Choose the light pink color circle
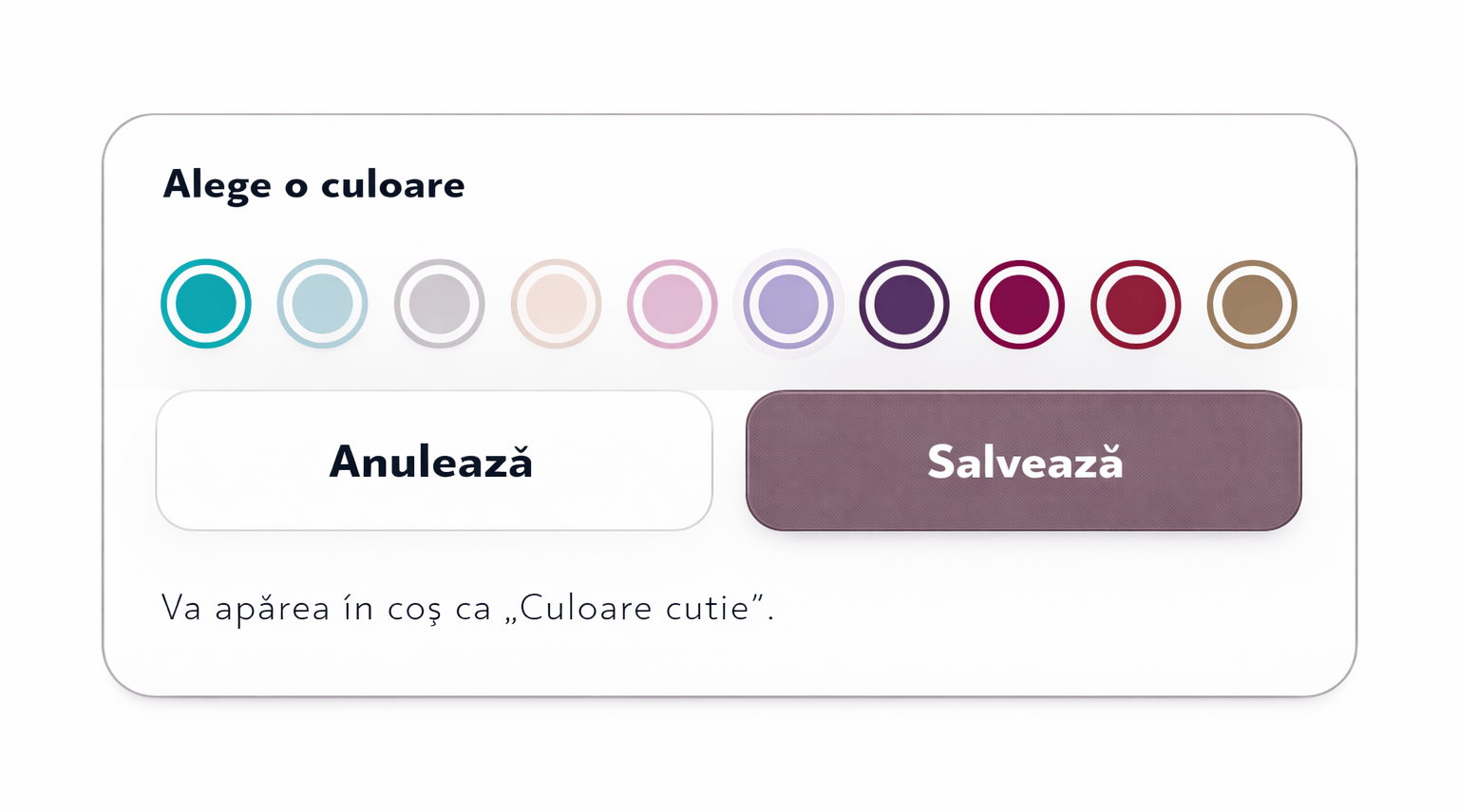The width and height of the screenshot is (1459, 812). [x=672, y=304]
